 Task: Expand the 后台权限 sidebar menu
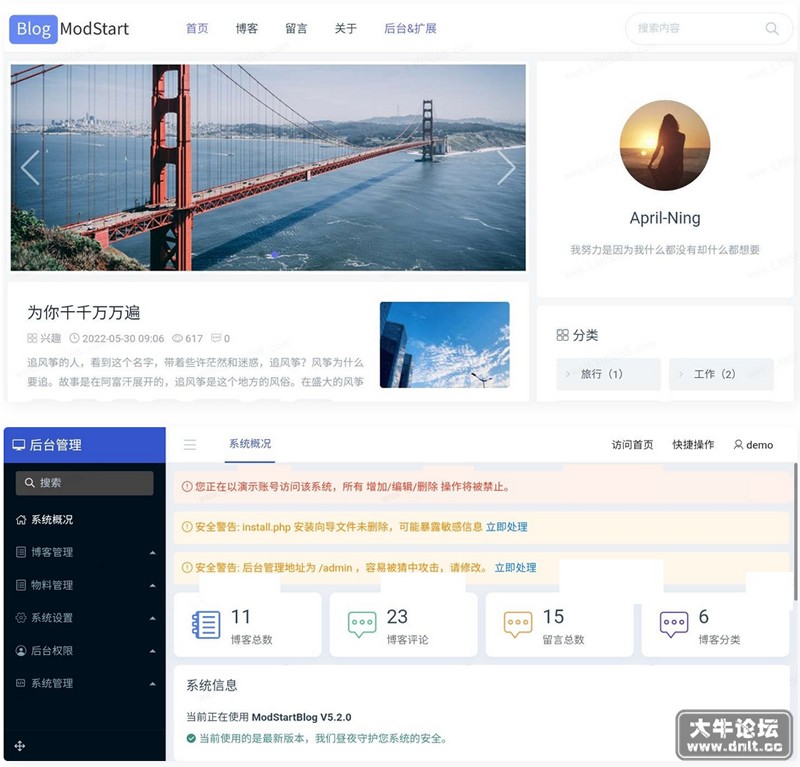pyautogui.click(x=85, y=651)
